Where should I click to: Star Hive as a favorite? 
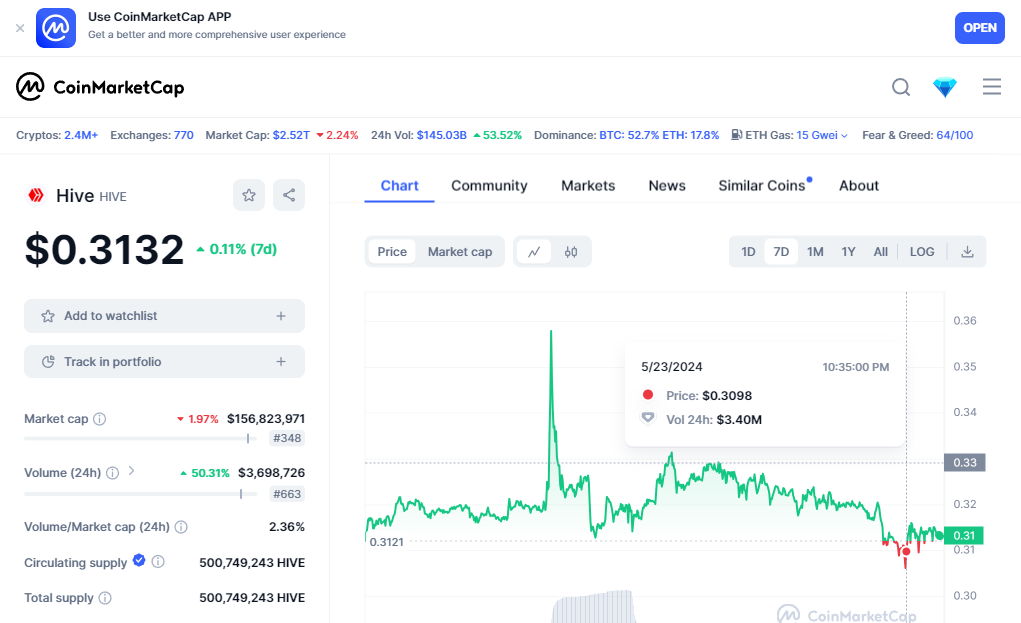pyautogui.click(x=249, y=195)
